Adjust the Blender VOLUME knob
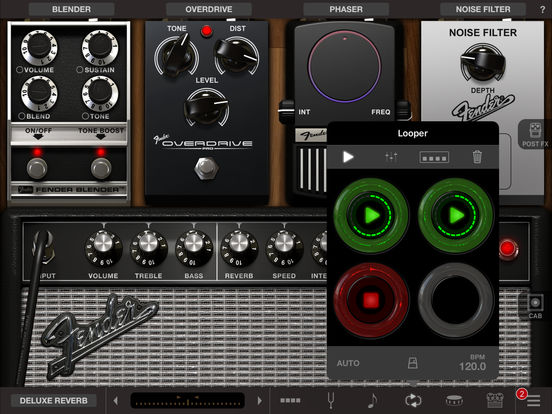The image size is (552, 414). pyautogui.click(x=39, y=47)
